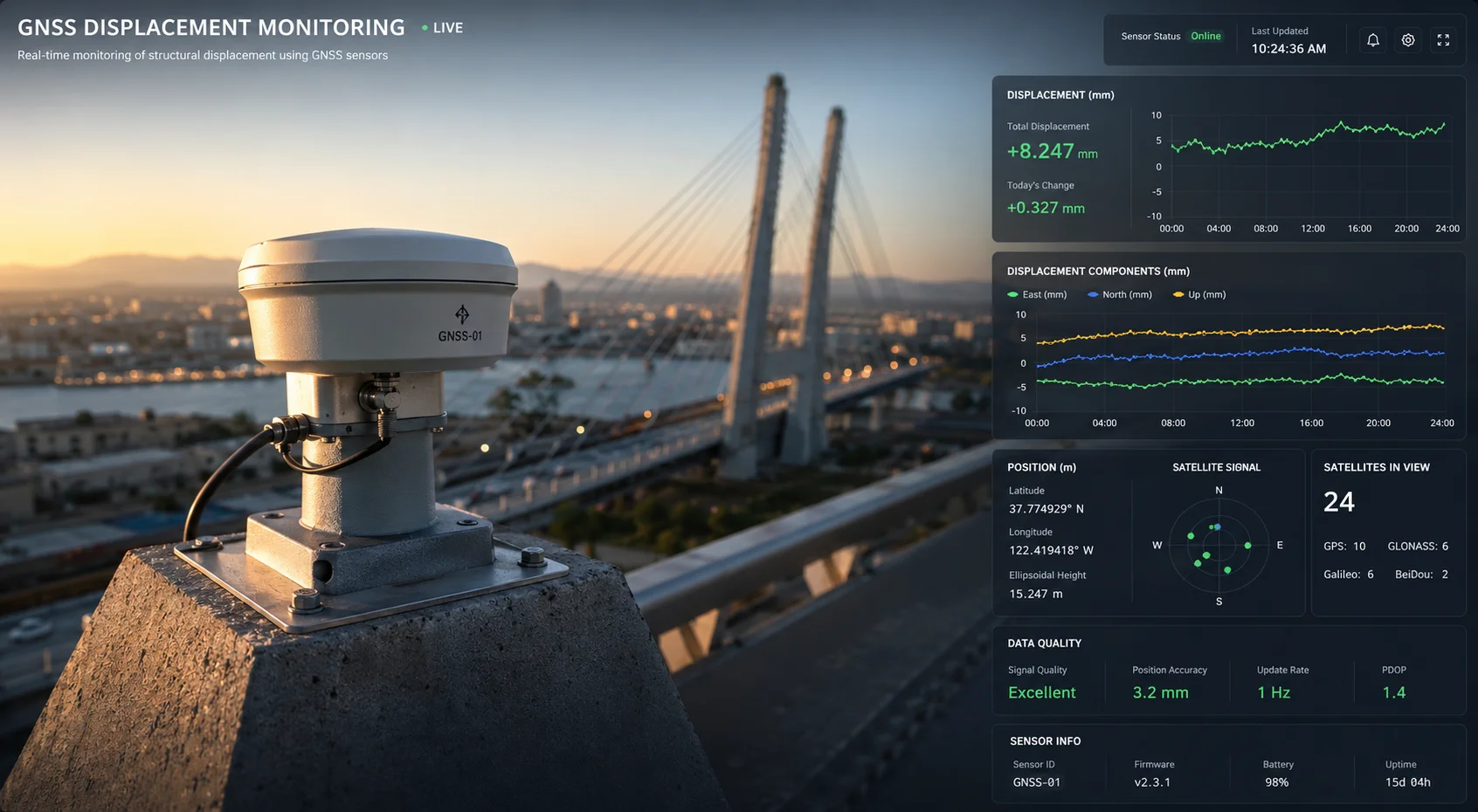Screen dimensions: 1478x812
Task: Click Update Rate value 1 Hz
Action: tap(1274, 692)
